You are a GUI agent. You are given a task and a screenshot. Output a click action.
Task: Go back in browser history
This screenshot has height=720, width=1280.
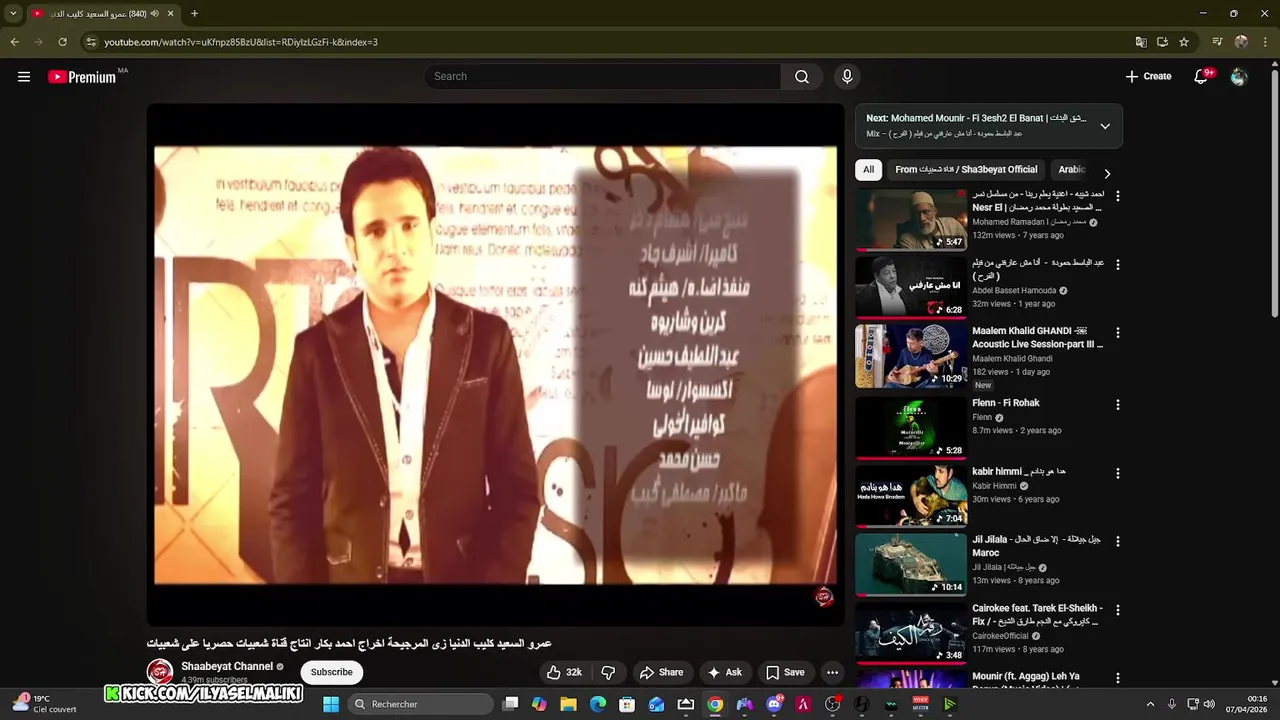[14, 42]
